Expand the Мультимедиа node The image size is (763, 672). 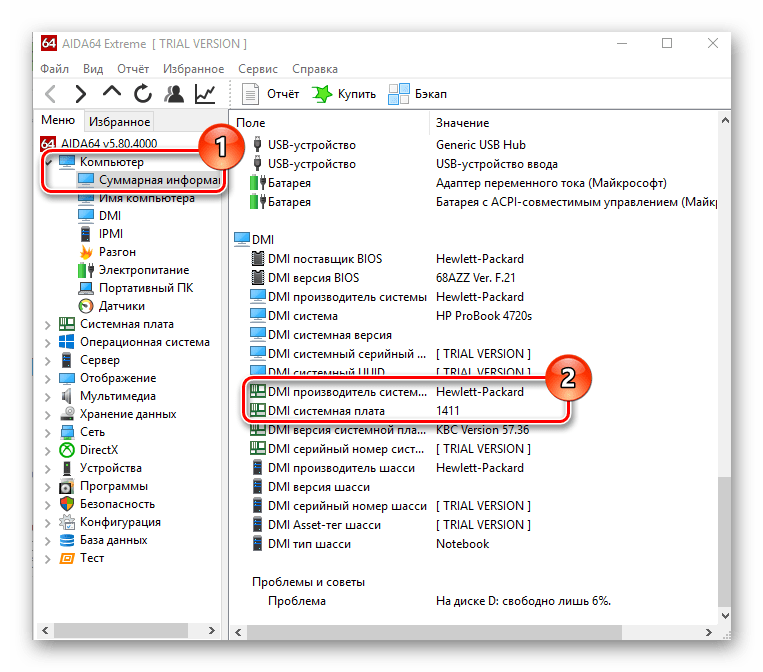click(x=47, y=397)
